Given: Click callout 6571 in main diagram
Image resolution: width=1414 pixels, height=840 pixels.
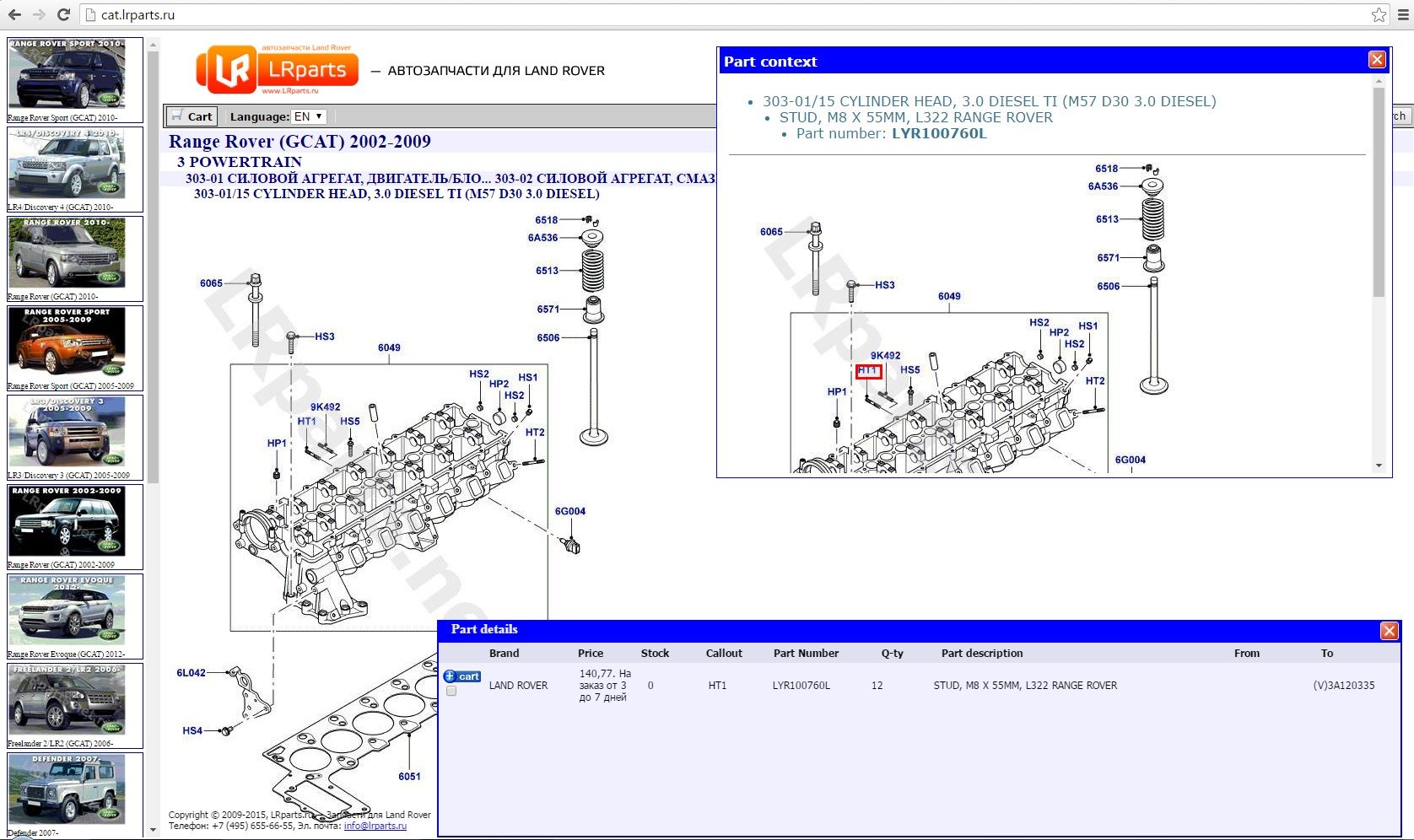Looking at the screenshot, I should click(548, 310).
